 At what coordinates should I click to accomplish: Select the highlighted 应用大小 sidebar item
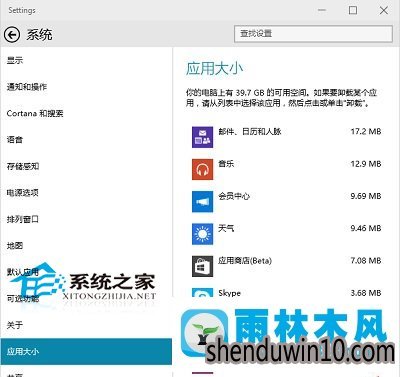[x=86, y=351]
